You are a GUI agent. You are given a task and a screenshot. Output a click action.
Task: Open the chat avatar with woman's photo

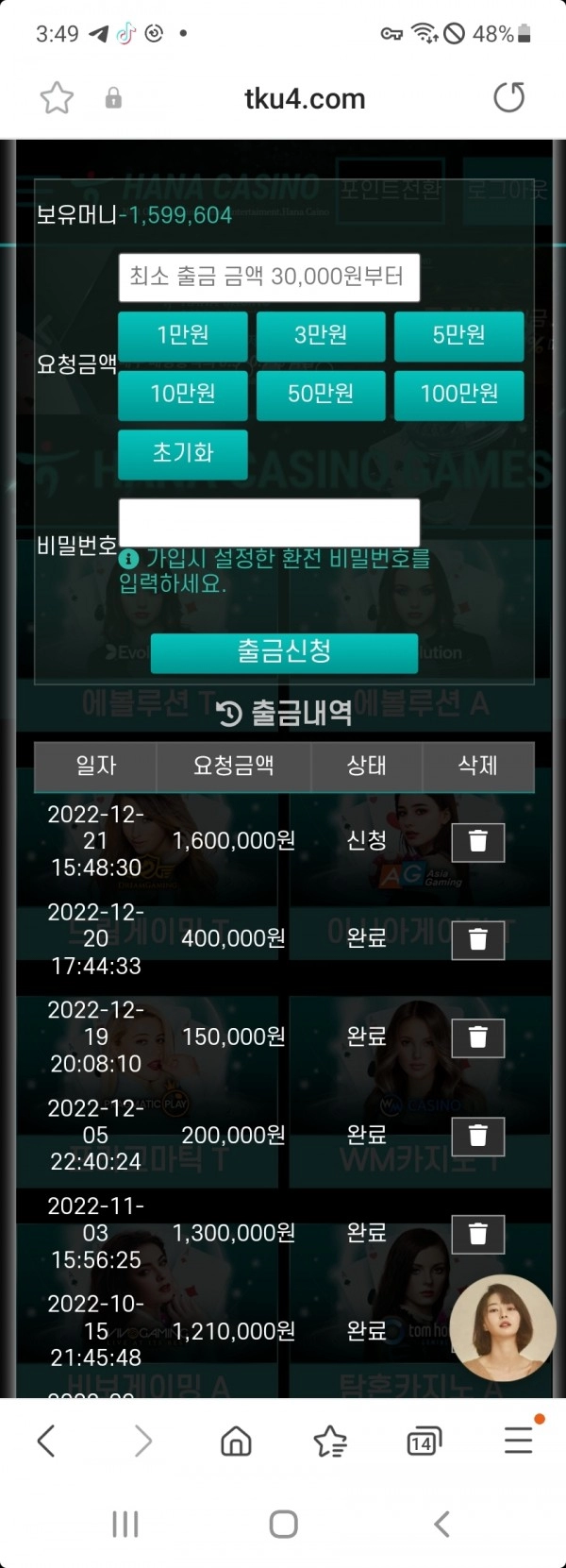coord(502,1326)
